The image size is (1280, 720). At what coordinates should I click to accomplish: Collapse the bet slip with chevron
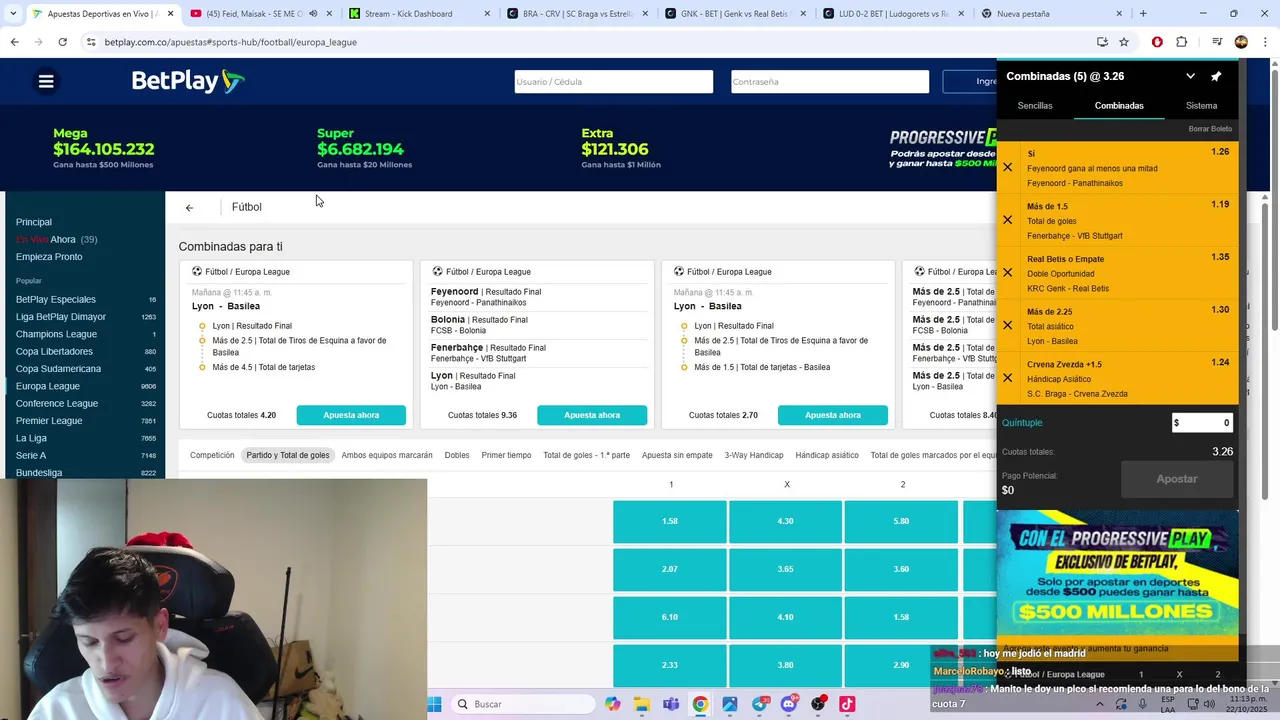[x=1190, y=76]
